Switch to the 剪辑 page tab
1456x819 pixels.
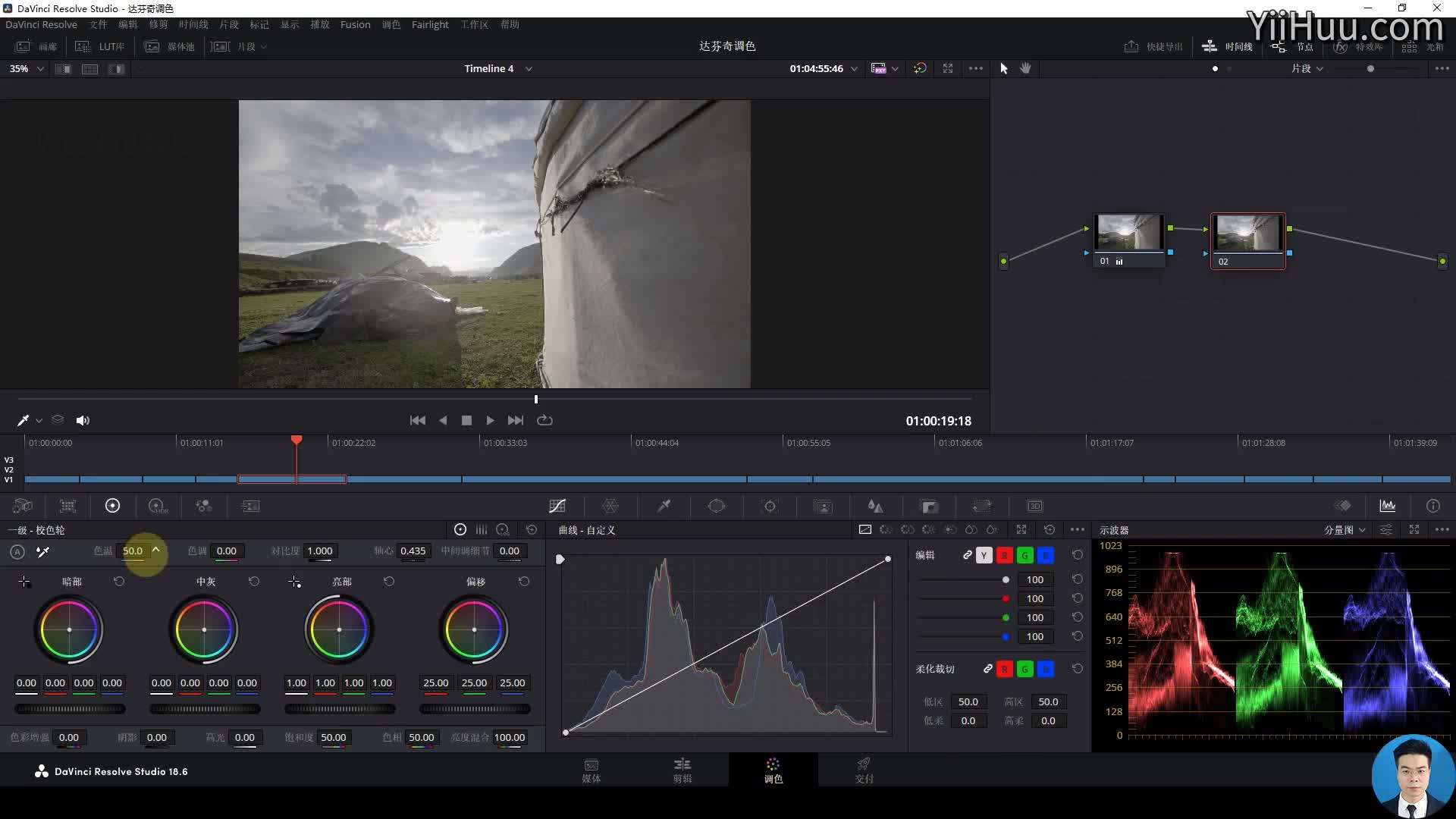click(x=682, y=770)
